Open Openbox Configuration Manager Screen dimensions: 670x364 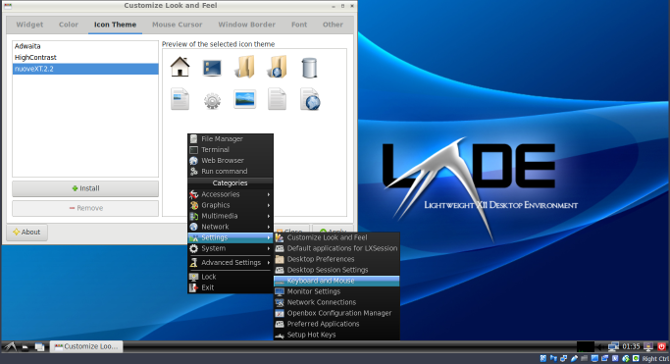click(x=336, y=313)
